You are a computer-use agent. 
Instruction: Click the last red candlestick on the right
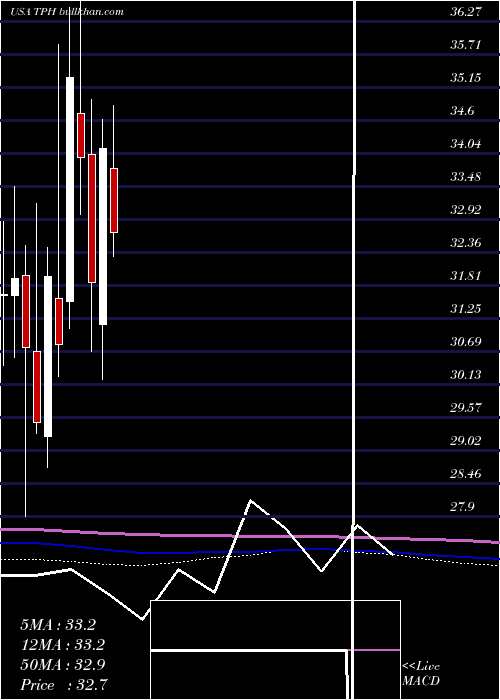114,200
